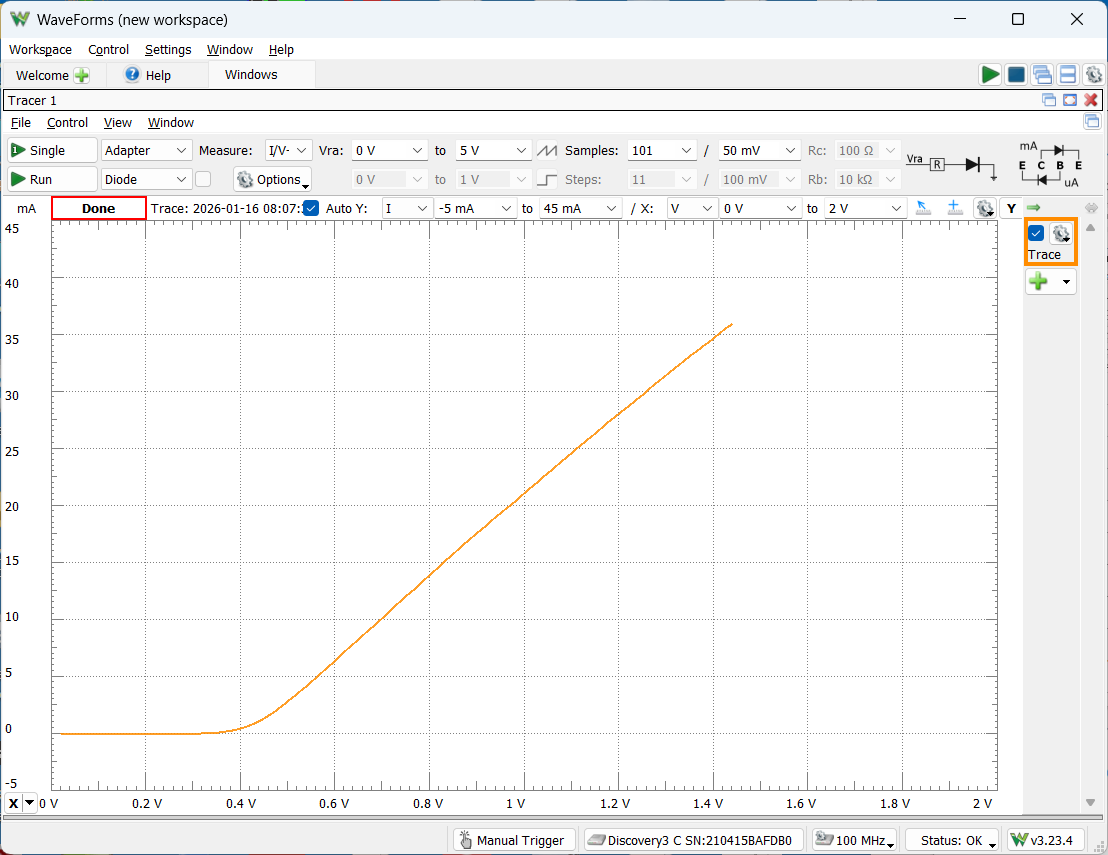Expand the Samples 101 dropdown

click(662, 150)
